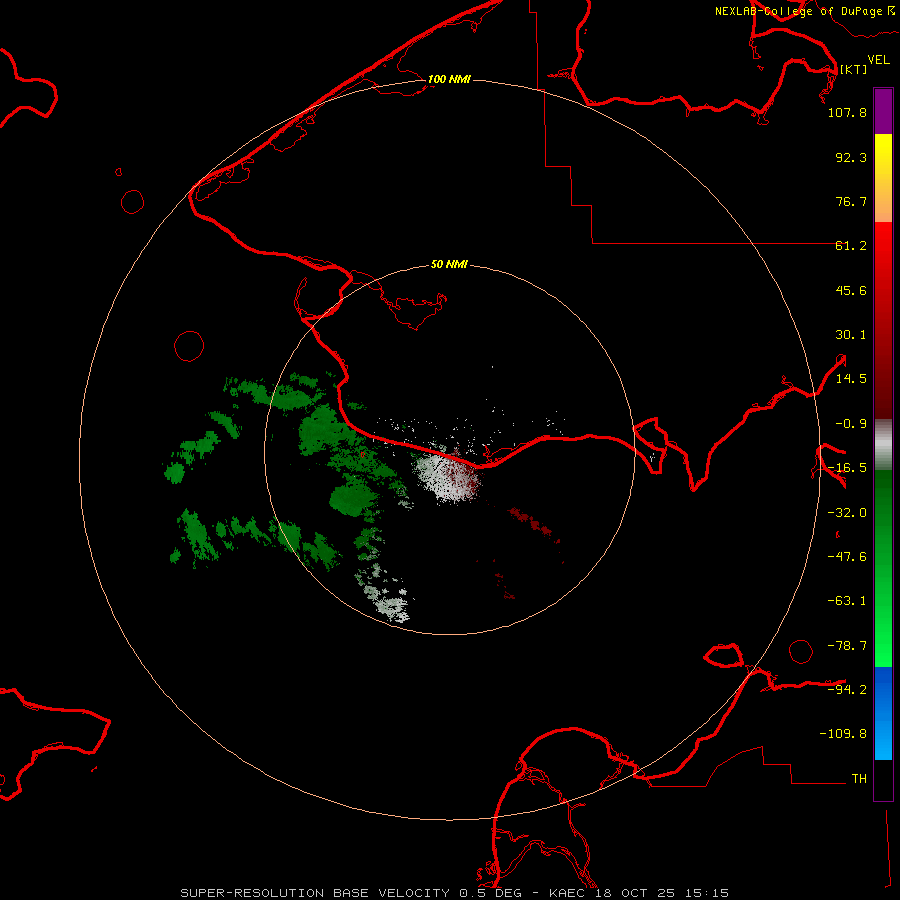Click the Super-Resolution Base Velocity caption text
Screen dimensions: 900x900
pyautogui.click(x=455, y=893)
